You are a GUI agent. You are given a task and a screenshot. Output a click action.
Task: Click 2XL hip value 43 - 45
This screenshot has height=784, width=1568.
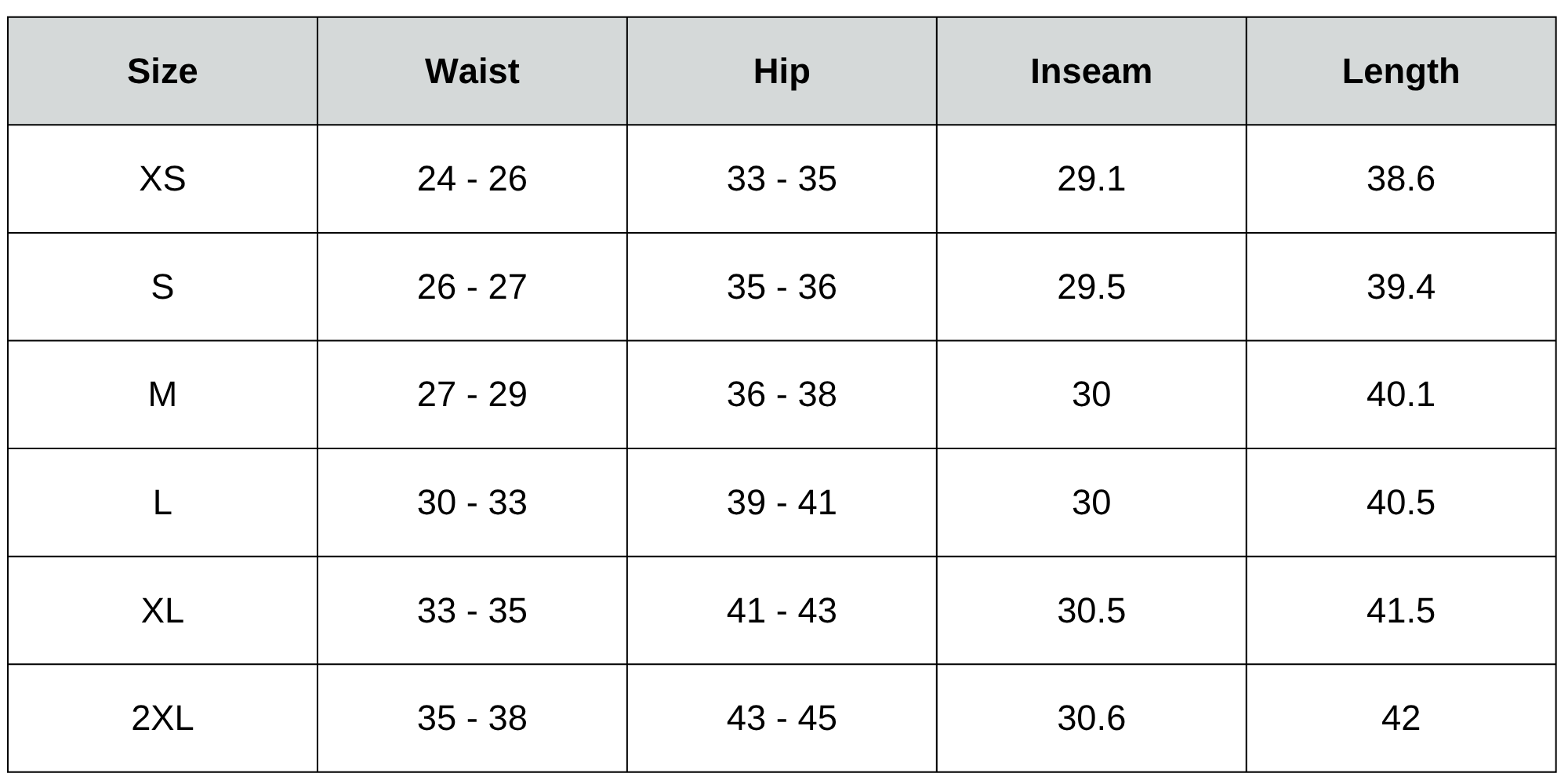coord(782,718)
